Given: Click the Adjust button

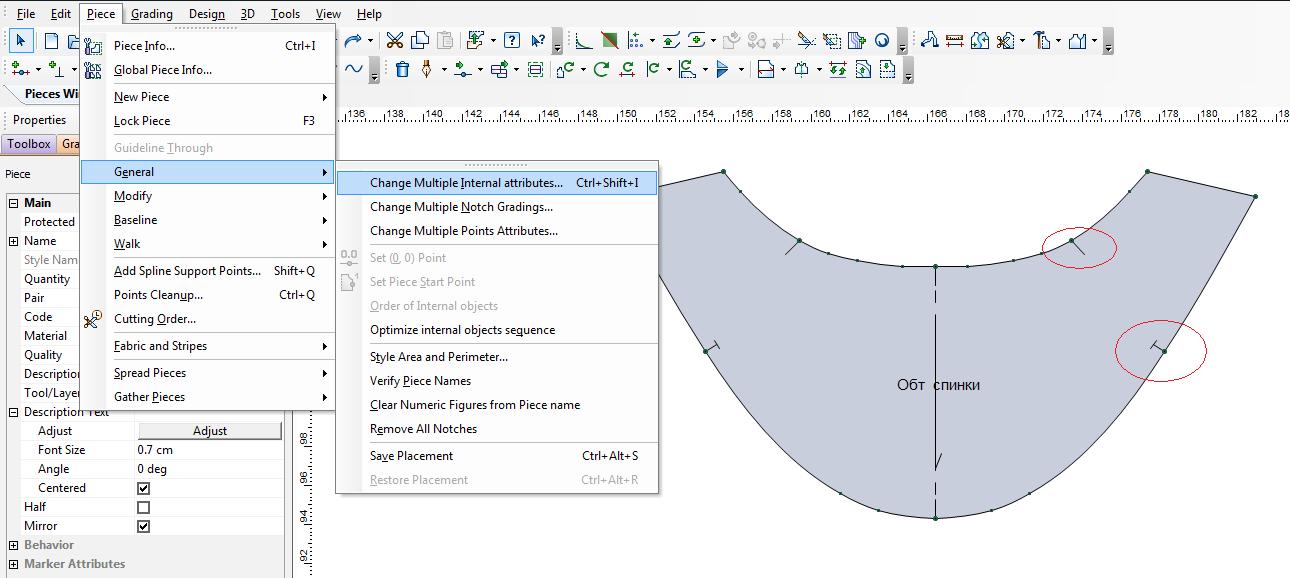Looking at the screenshot, I should tap(209, 431).
